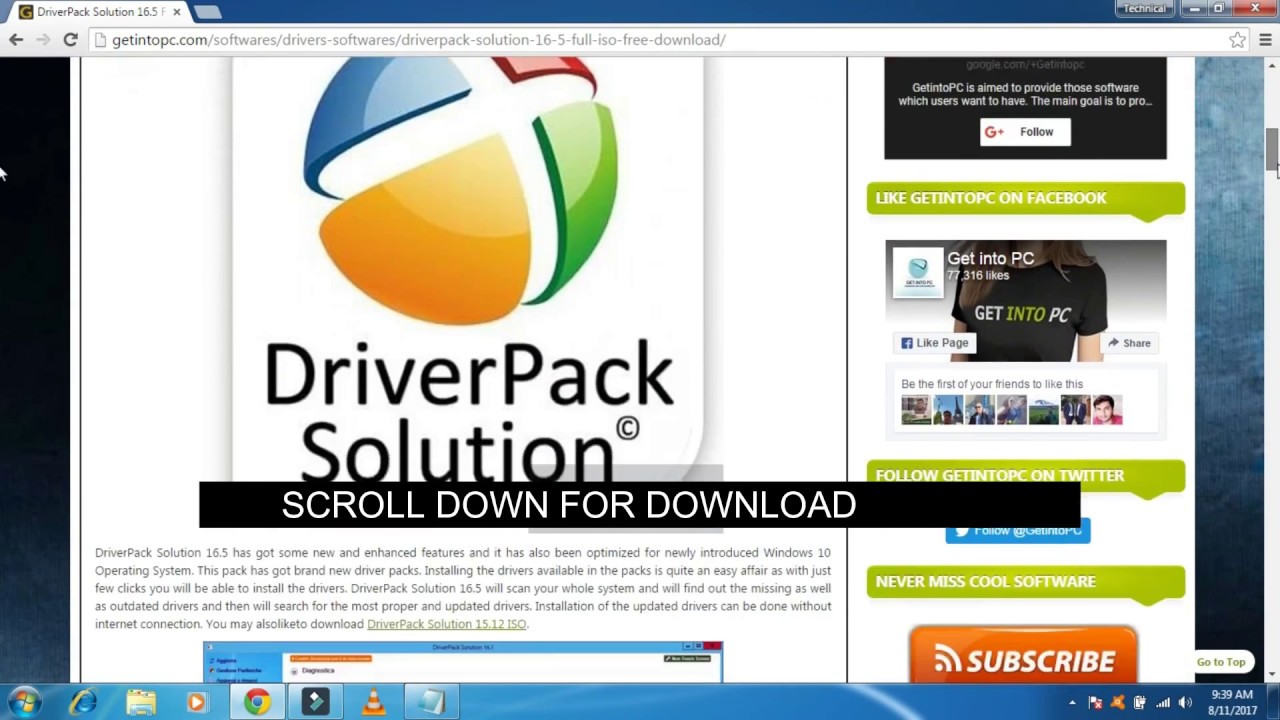
Task: Open the notepad-style app on the taskbar
Action: click(431, 702)
